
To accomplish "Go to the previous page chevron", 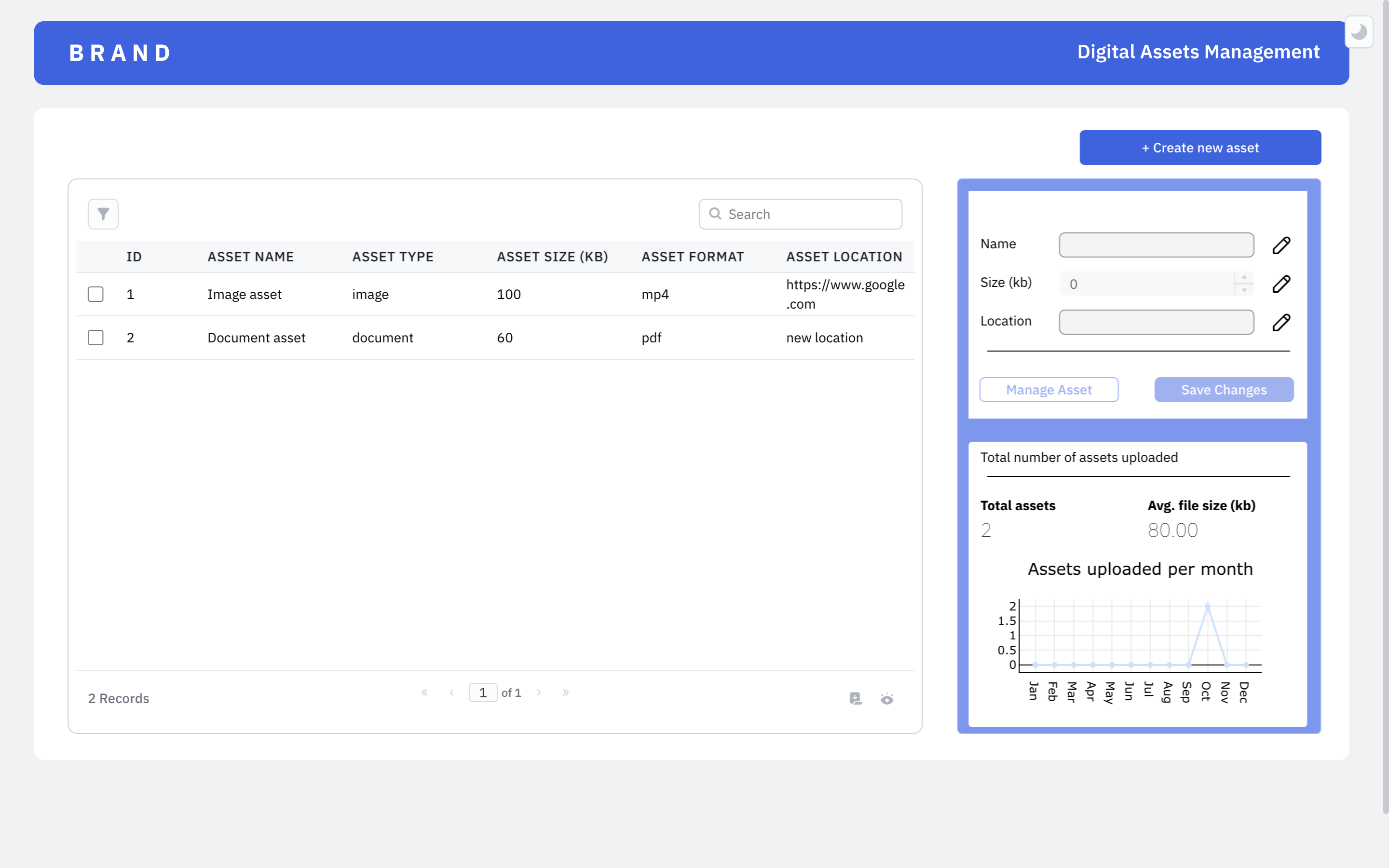I will 452,692.
